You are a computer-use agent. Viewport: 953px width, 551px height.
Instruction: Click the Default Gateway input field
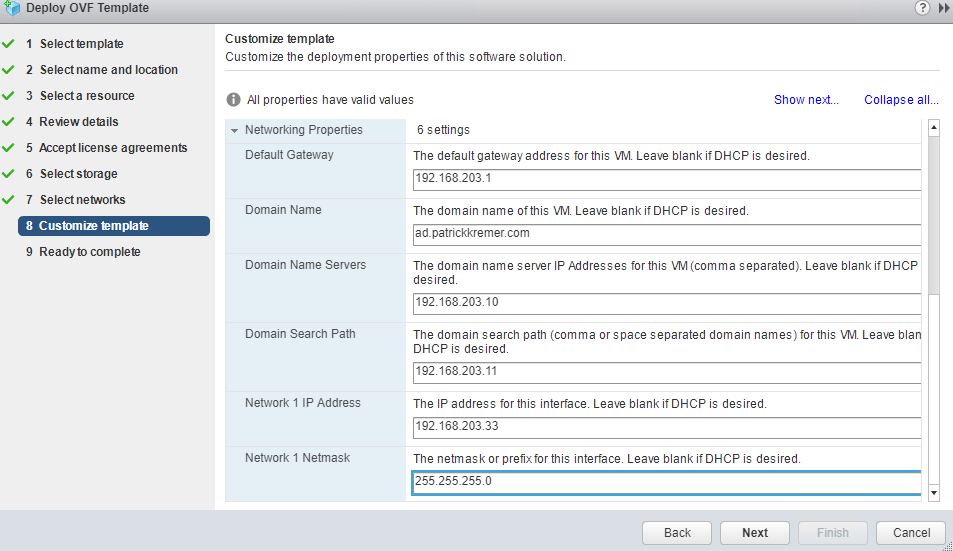(x=666, y=180)
